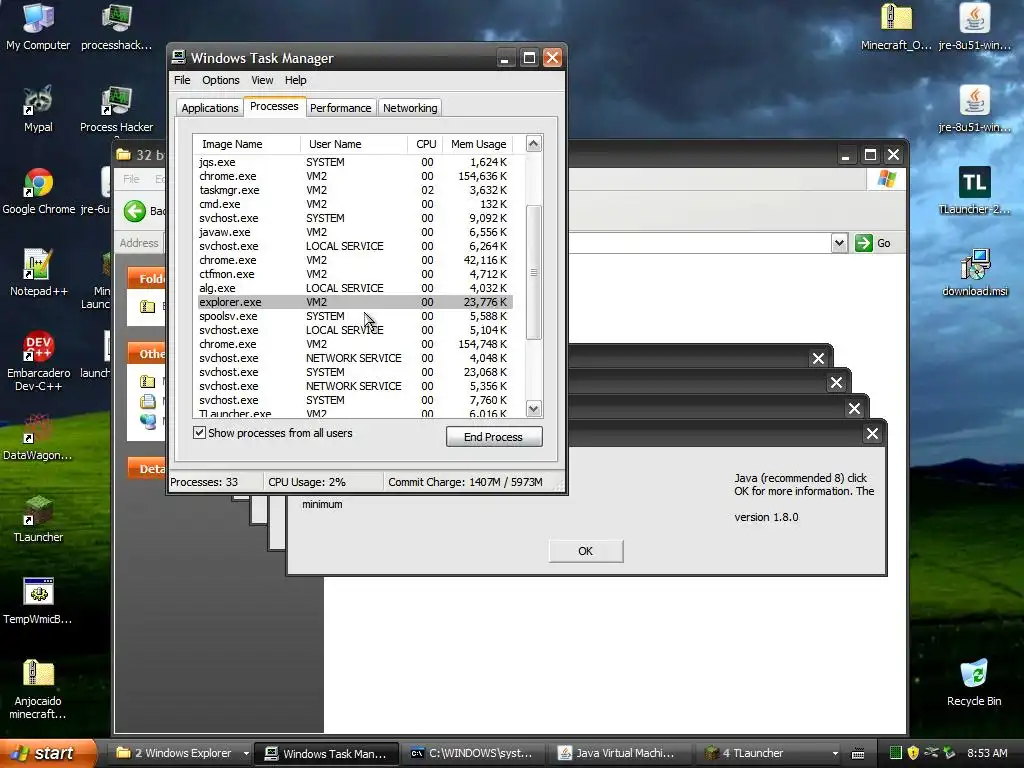Click the process list scrollbar thumb

coord(534,272)
